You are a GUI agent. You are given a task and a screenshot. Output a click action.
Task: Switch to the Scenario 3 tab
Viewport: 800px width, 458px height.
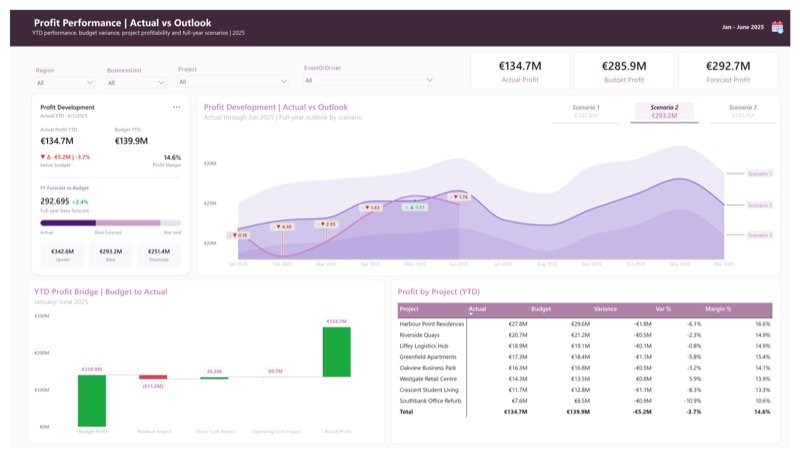743,112
